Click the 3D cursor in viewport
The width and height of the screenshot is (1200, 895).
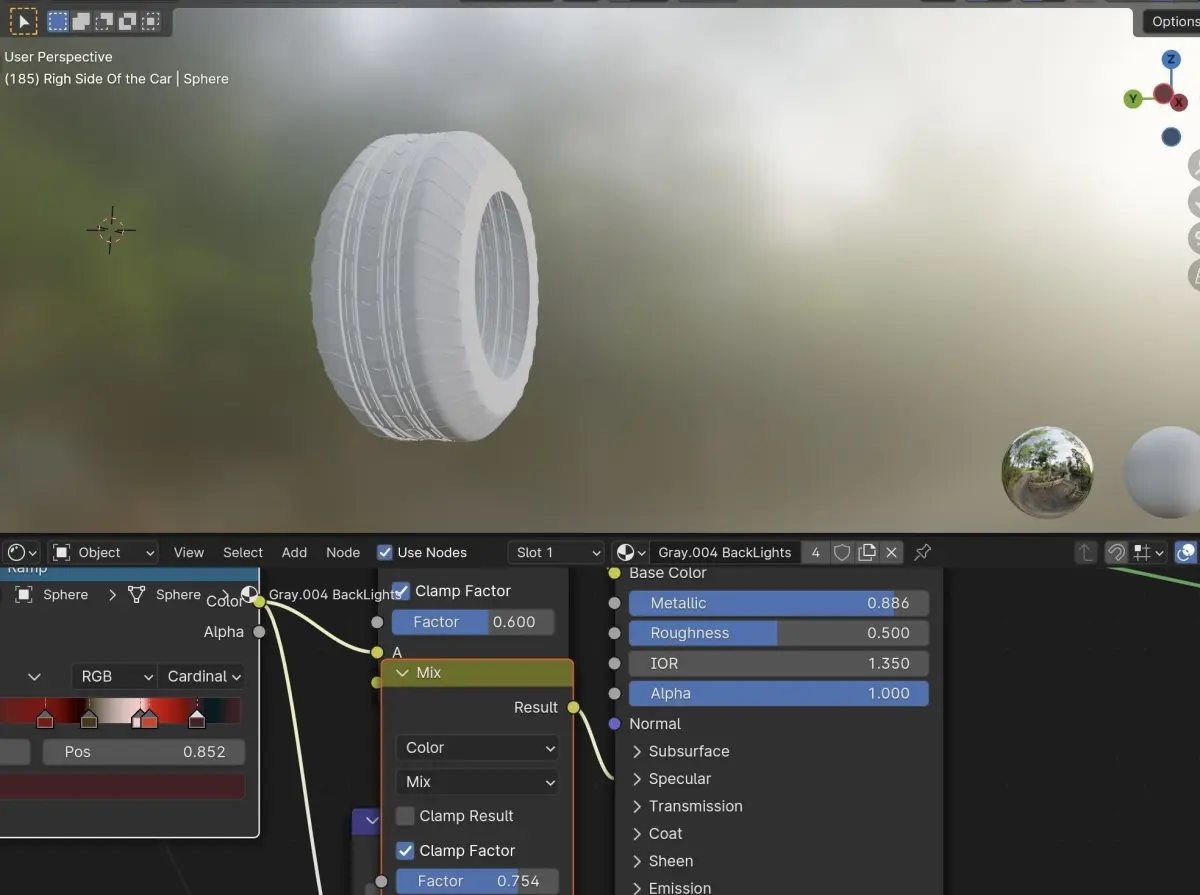[x=111, y=230]
